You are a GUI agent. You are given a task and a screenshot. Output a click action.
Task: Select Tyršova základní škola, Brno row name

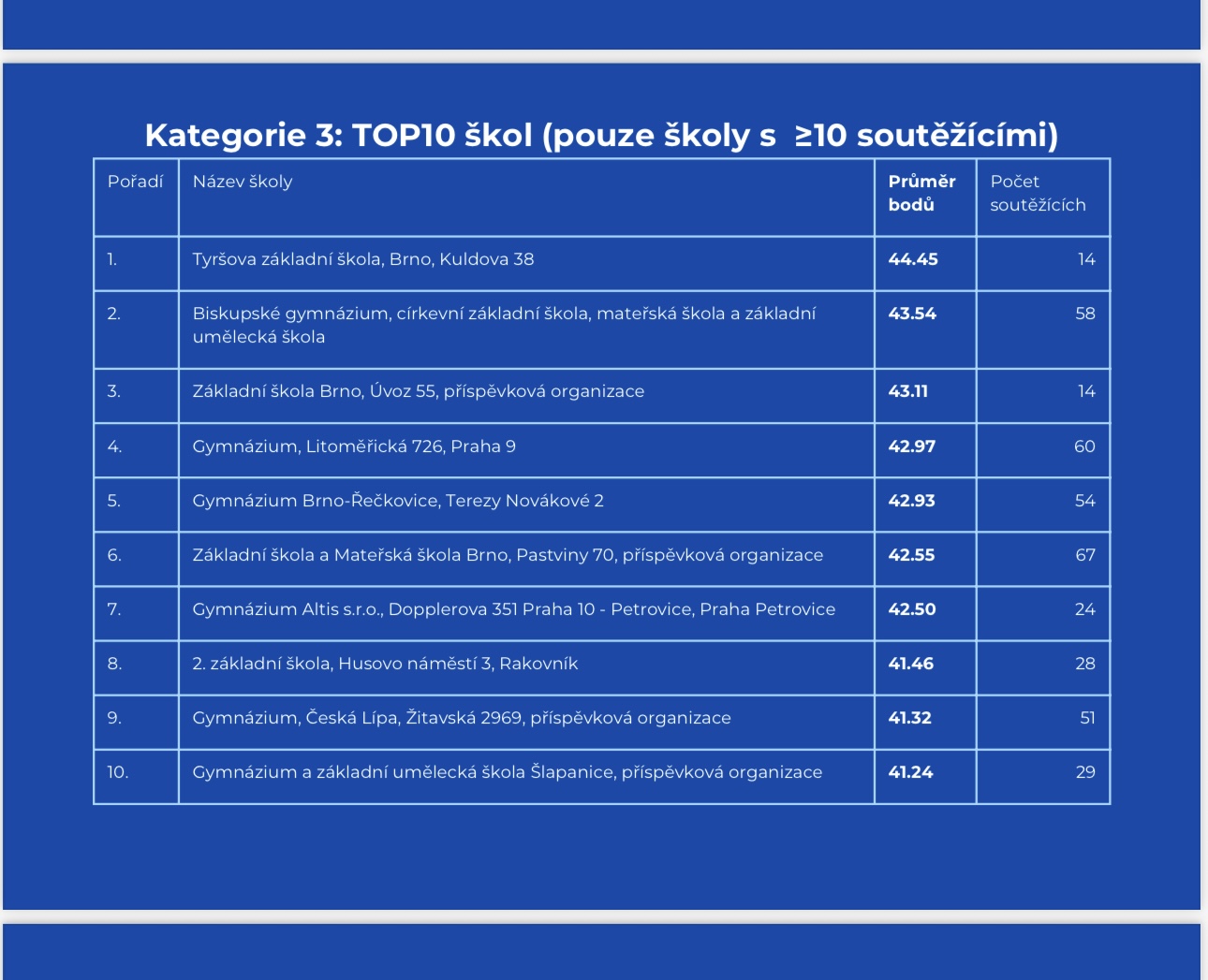tap(363, 259)
